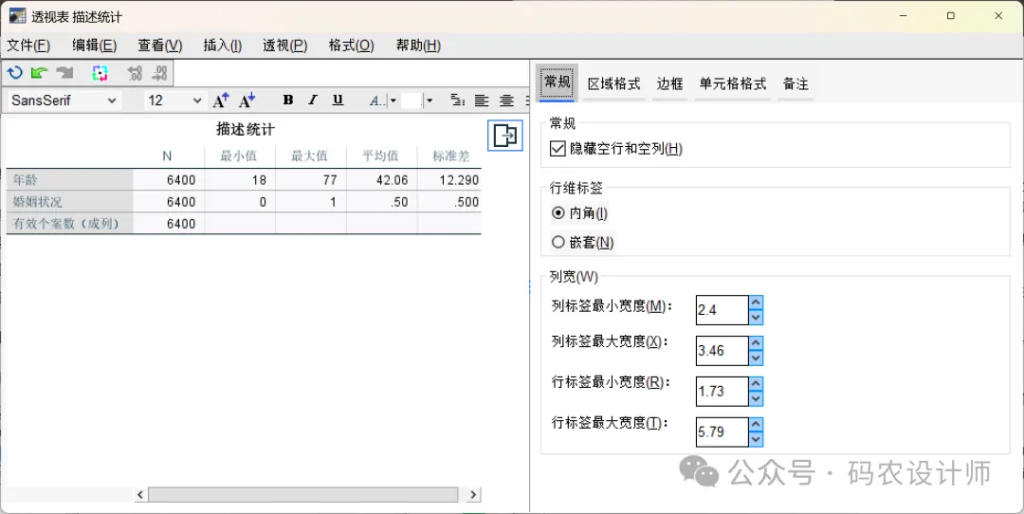Image resolution: width=1024 pixels, height=514 pixels.
Task: Toggle bold formatting
Action: point(288,100)
